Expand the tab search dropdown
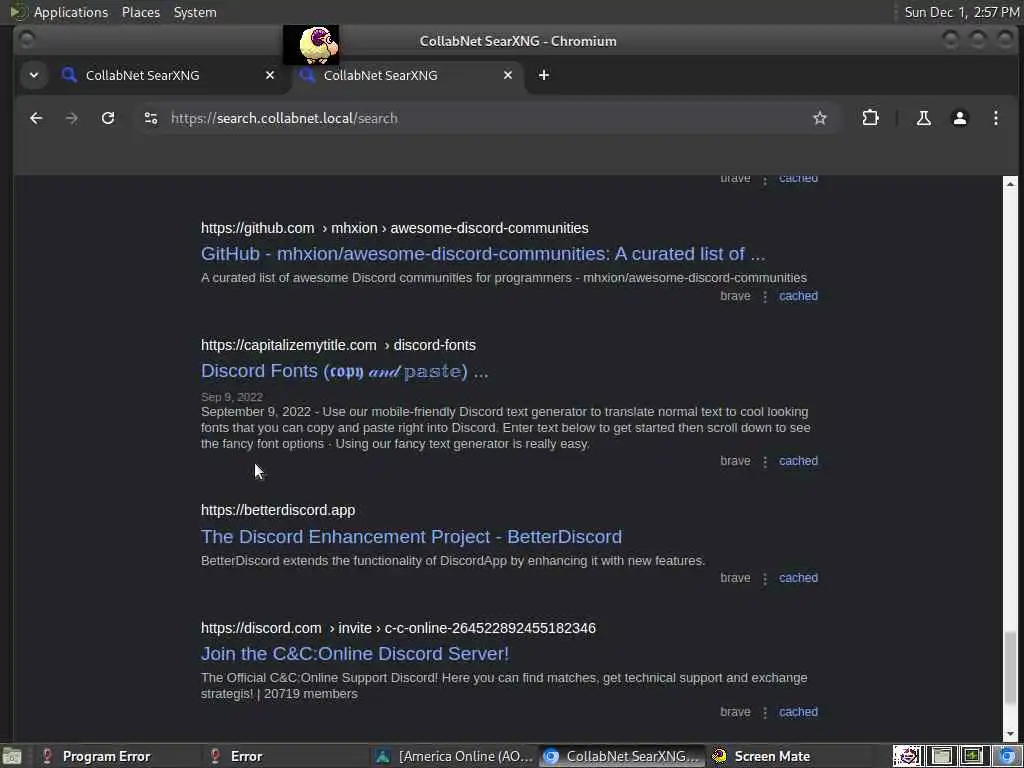1024x768 pixels. click(x=34, y=75)
